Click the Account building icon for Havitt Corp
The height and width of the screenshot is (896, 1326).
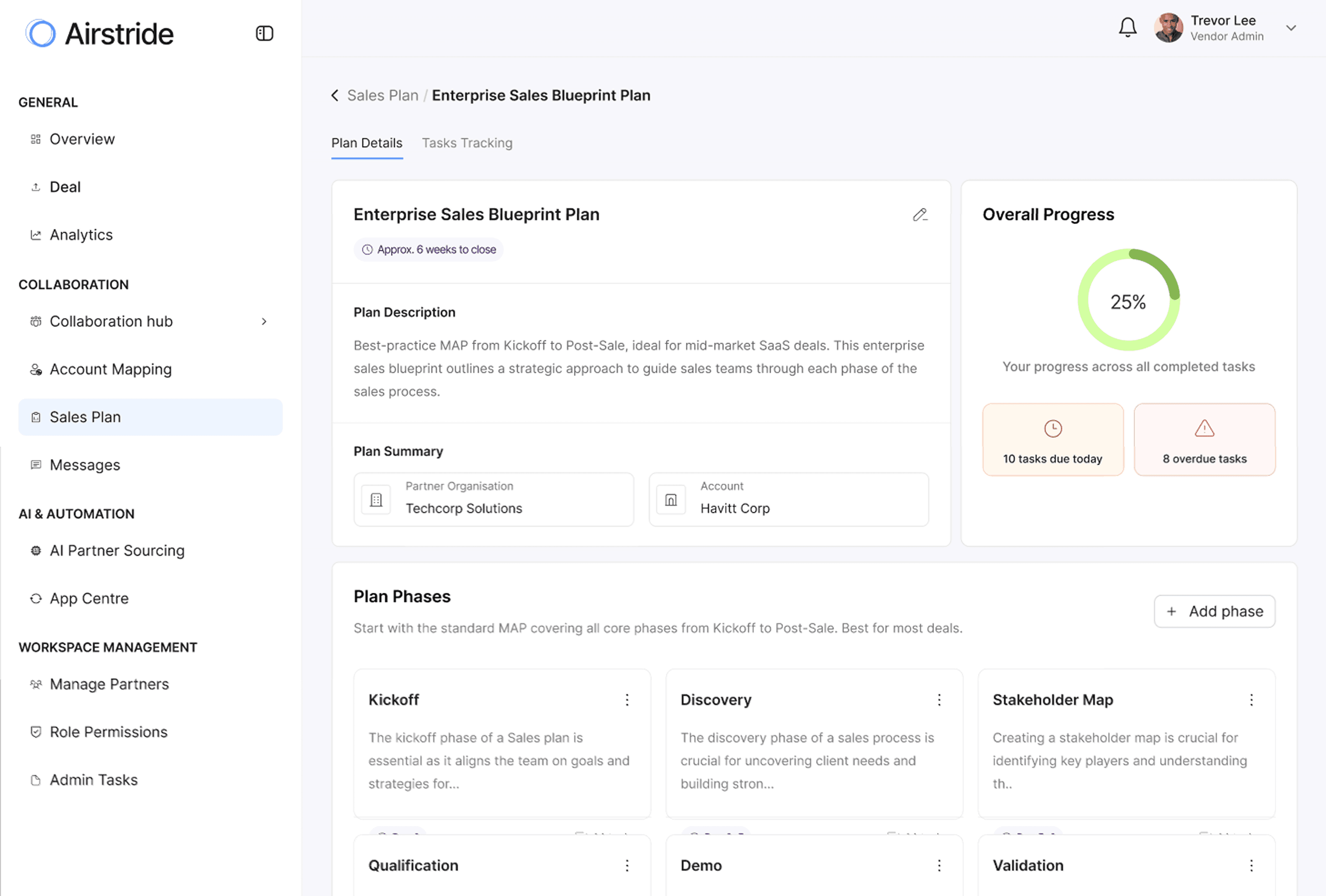(671, 500)
